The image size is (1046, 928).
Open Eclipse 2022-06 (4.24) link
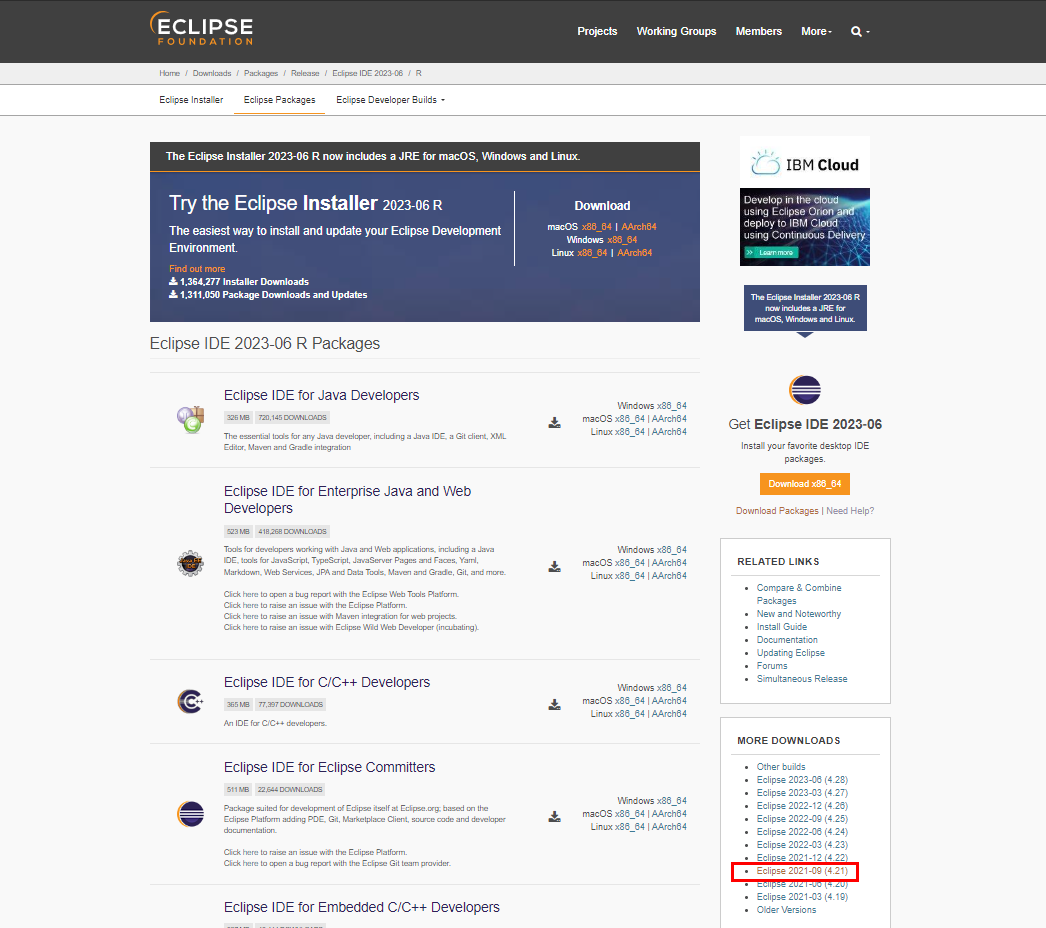tap(802, 832)
